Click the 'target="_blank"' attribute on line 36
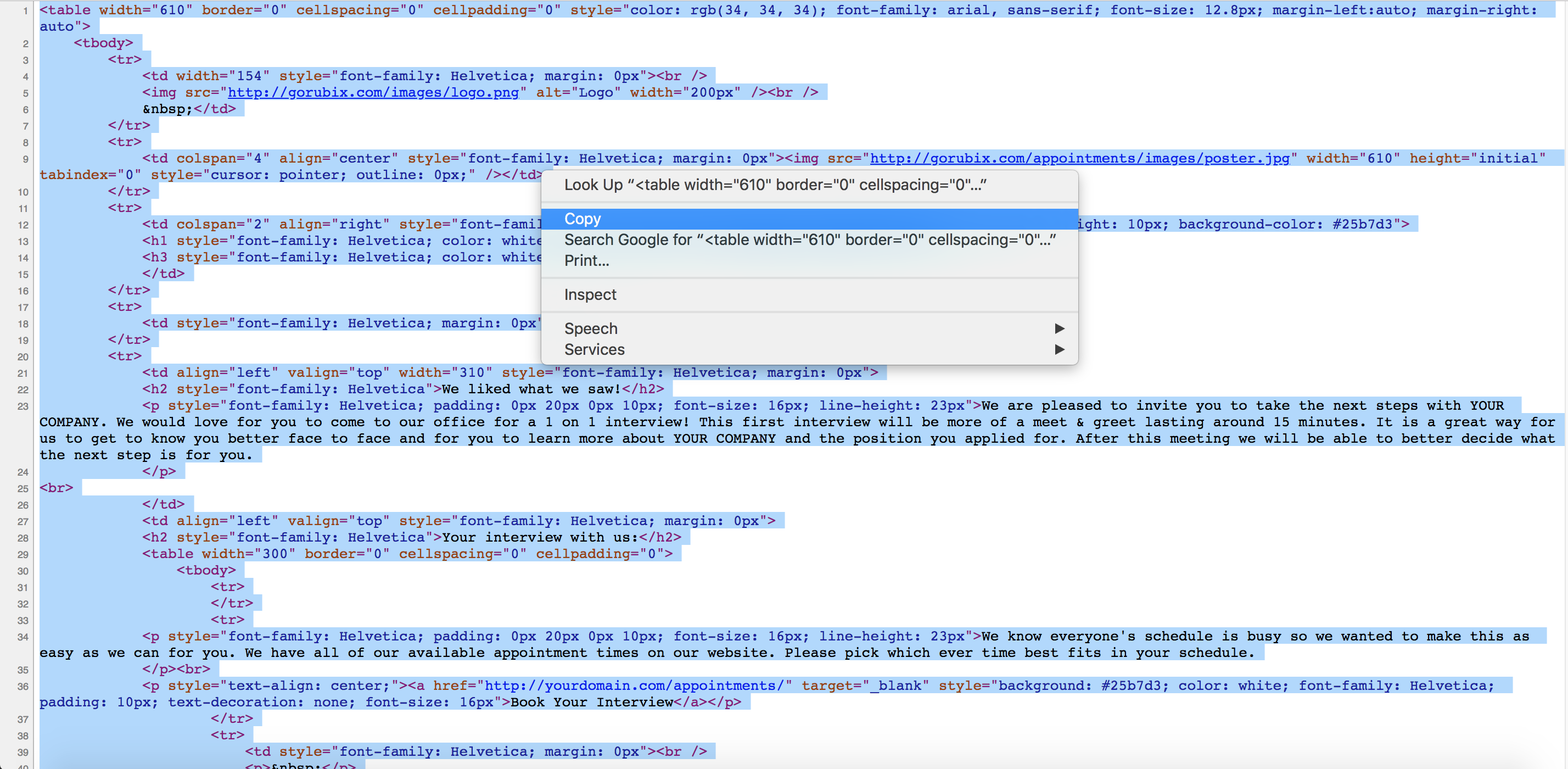Screen dimensions: 1568x769 click(x=865, y=686)
